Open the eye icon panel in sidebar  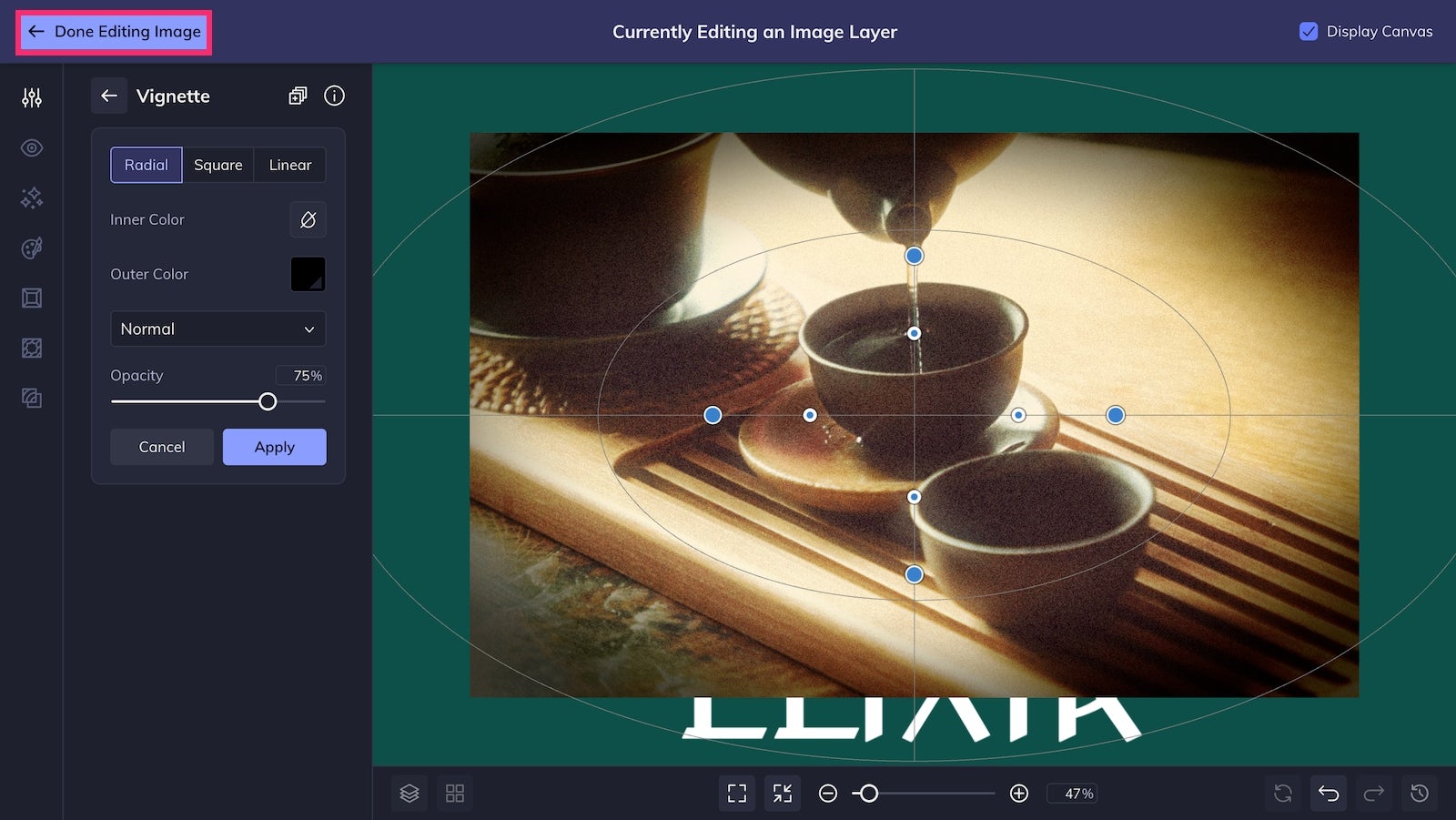click(32, 147)
